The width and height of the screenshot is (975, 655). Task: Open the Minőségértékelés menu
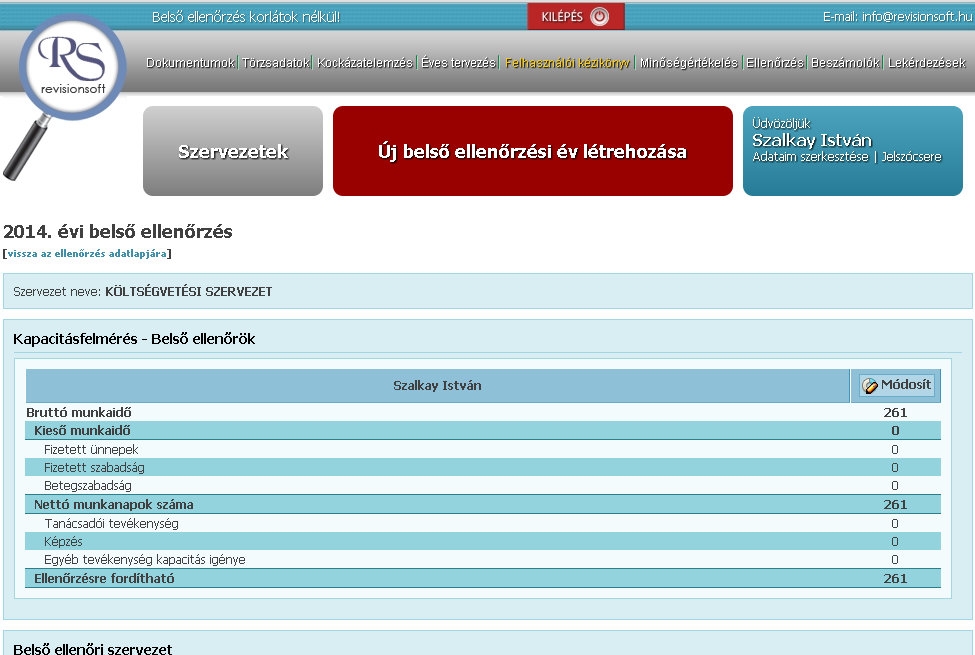(688, 63)
